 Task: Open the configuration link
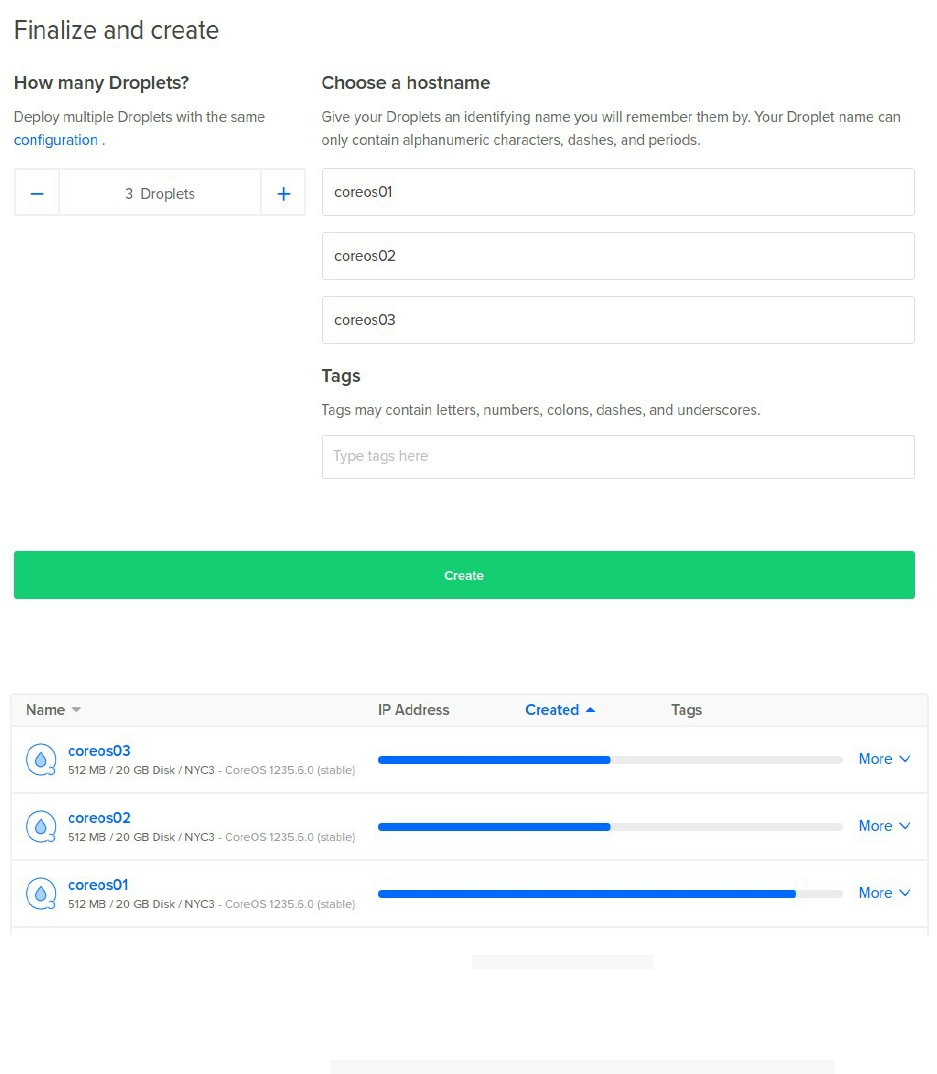pos(55,140)
